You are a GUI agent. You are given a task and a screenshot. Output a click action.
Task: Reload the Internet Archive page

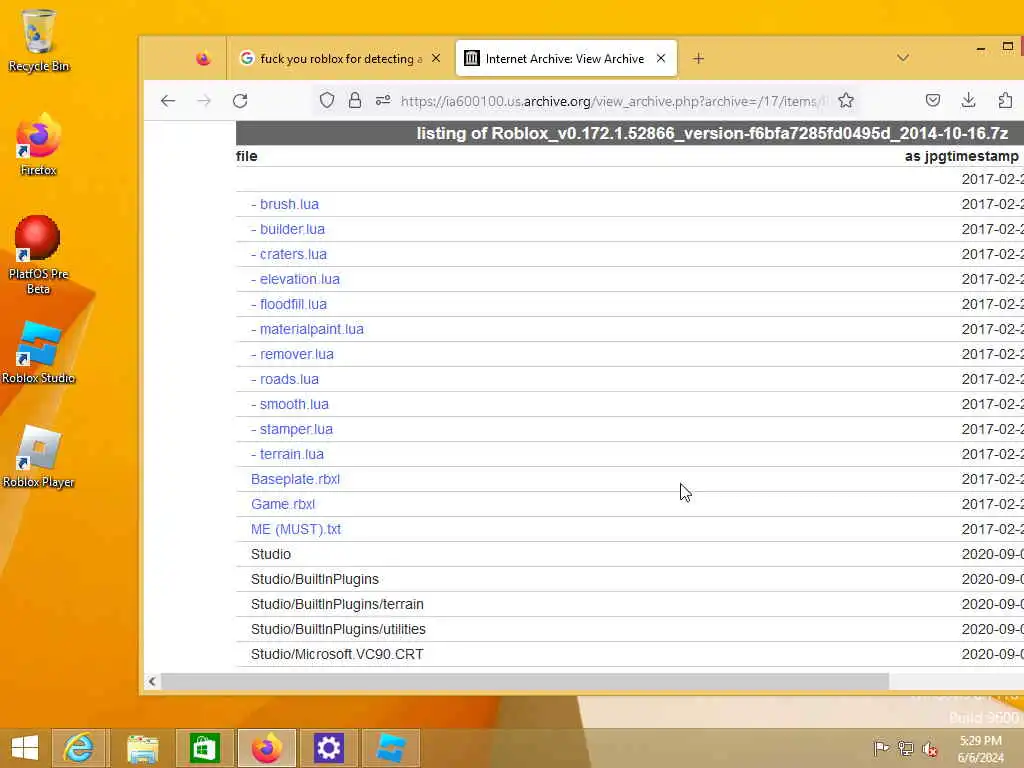coord(240,101)
